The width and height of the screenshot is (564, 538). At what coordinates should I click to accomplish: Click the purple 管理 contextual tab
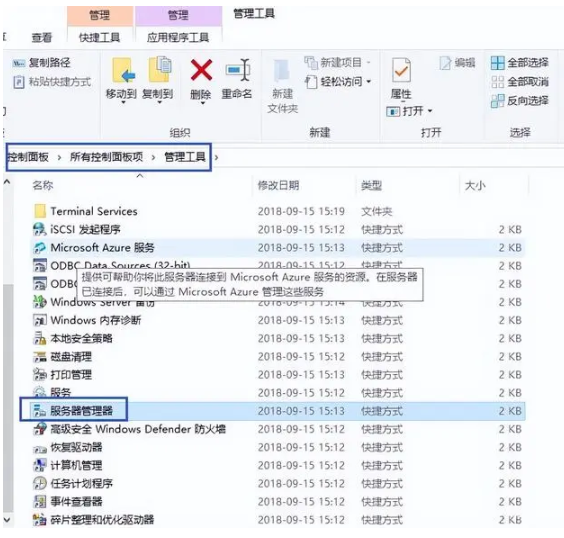point(178,15)
